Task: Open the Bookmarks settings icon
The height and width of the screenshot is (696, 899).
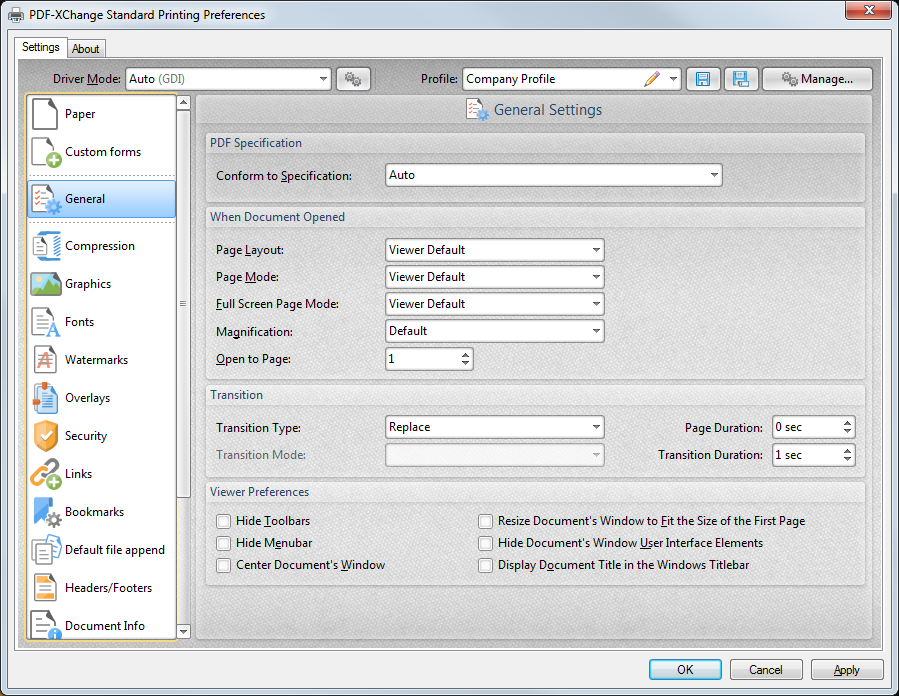Action: (46, 512)
